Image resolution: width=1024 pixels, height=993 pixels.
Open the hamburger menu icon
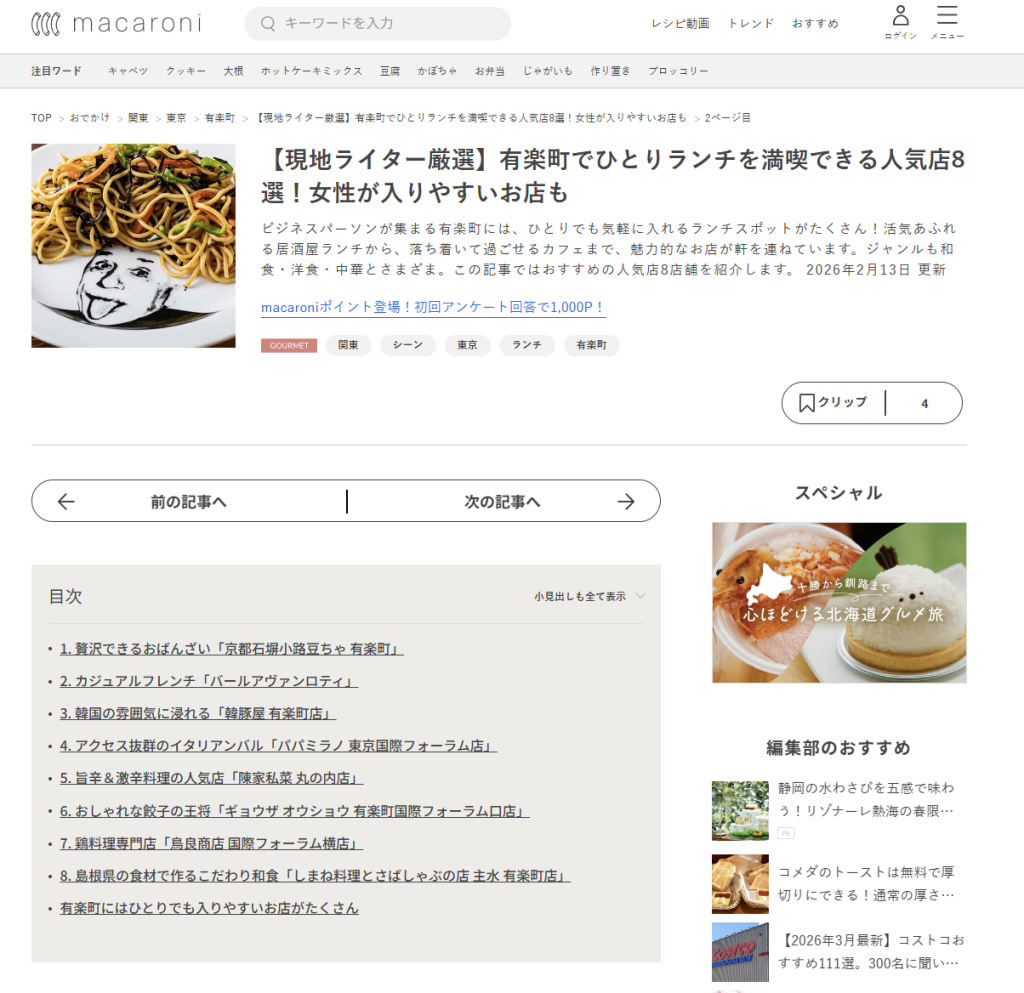(x=946, y=16)
